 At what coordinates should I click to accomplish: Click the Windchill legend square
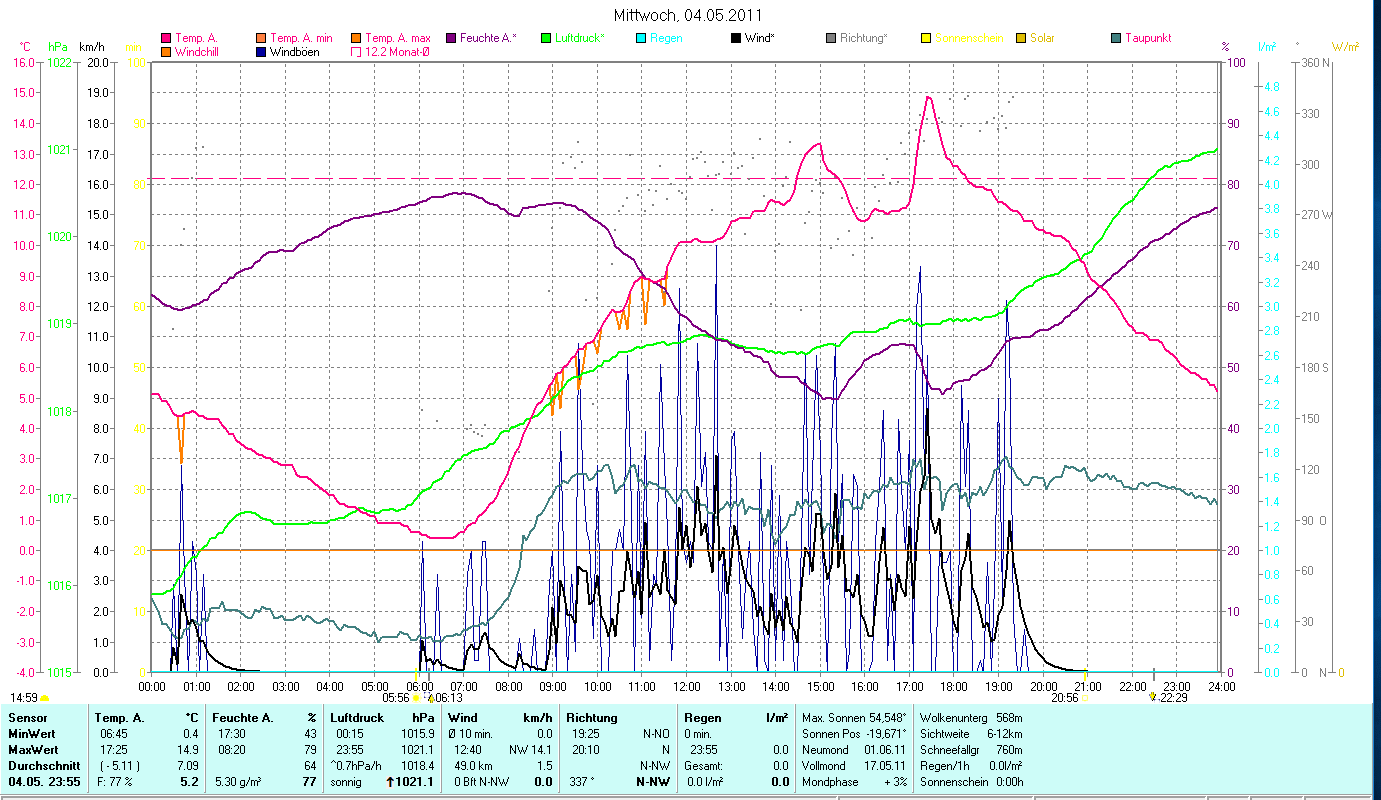coord(165,51)
